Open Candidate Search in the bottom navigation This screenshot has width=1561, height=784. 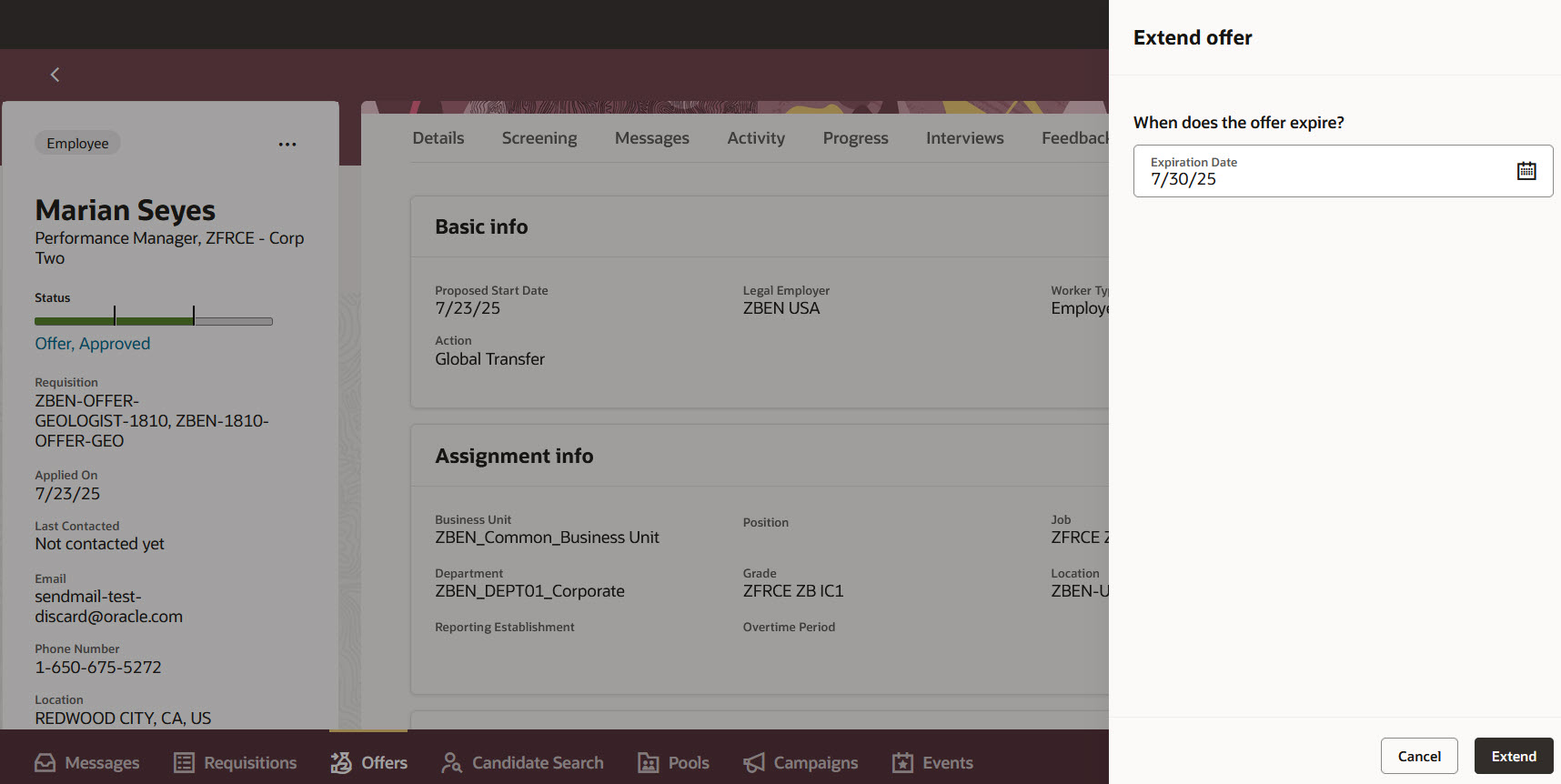(522, 763)
